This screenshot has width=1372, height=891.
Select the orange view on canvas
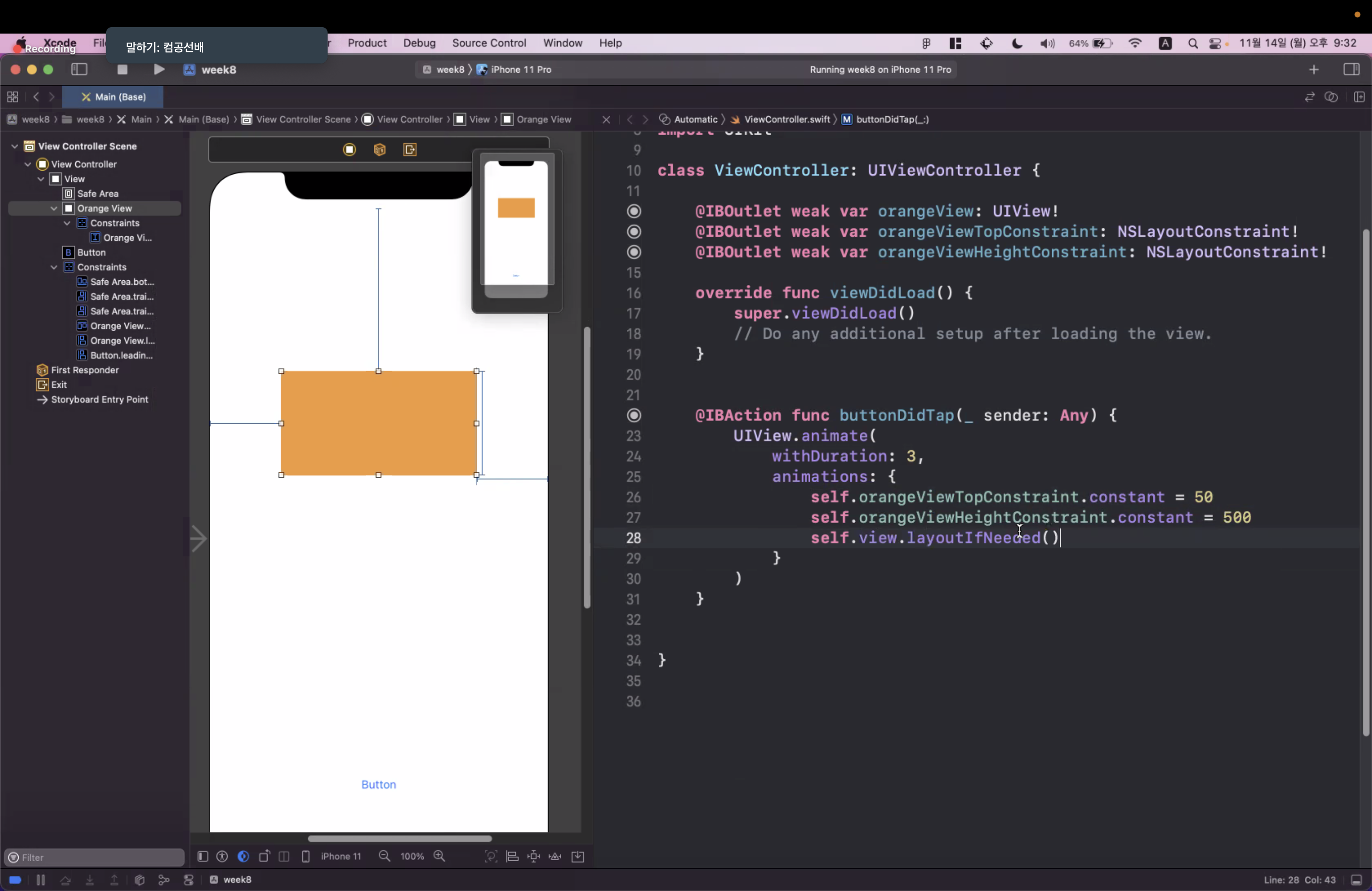379,423
